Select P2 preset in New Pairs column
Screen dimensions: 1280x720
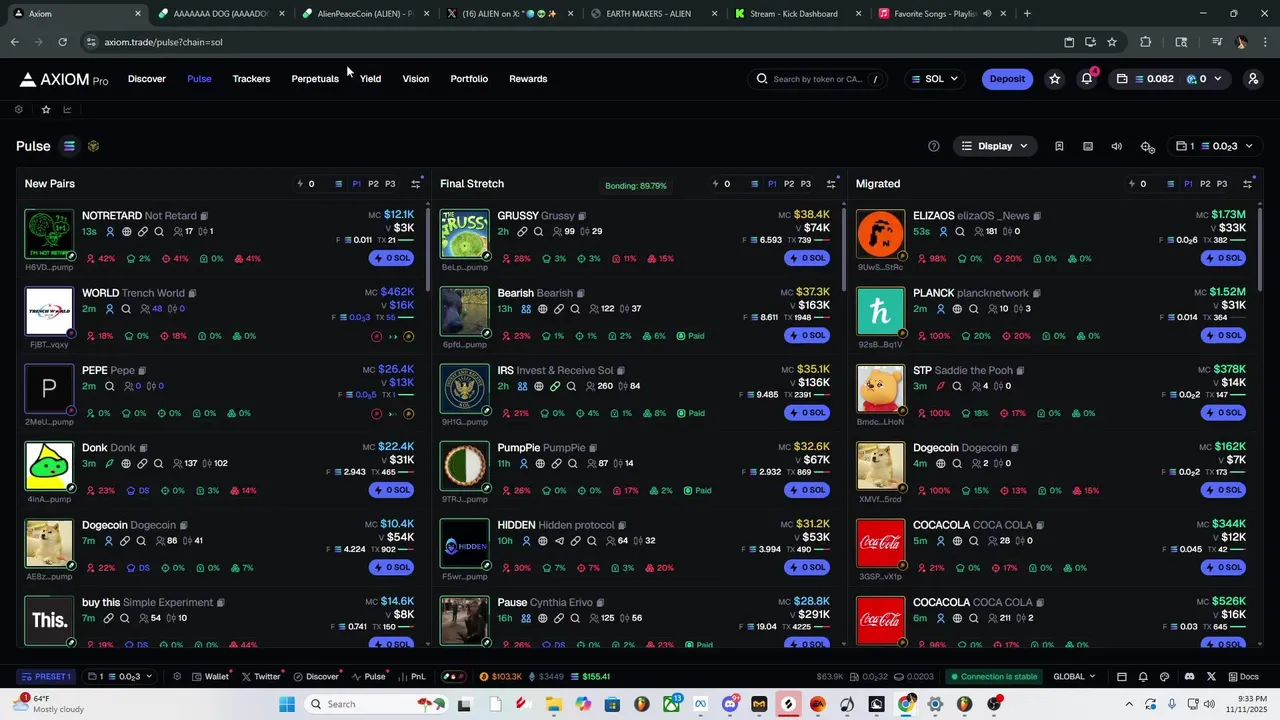click(373, 184)
